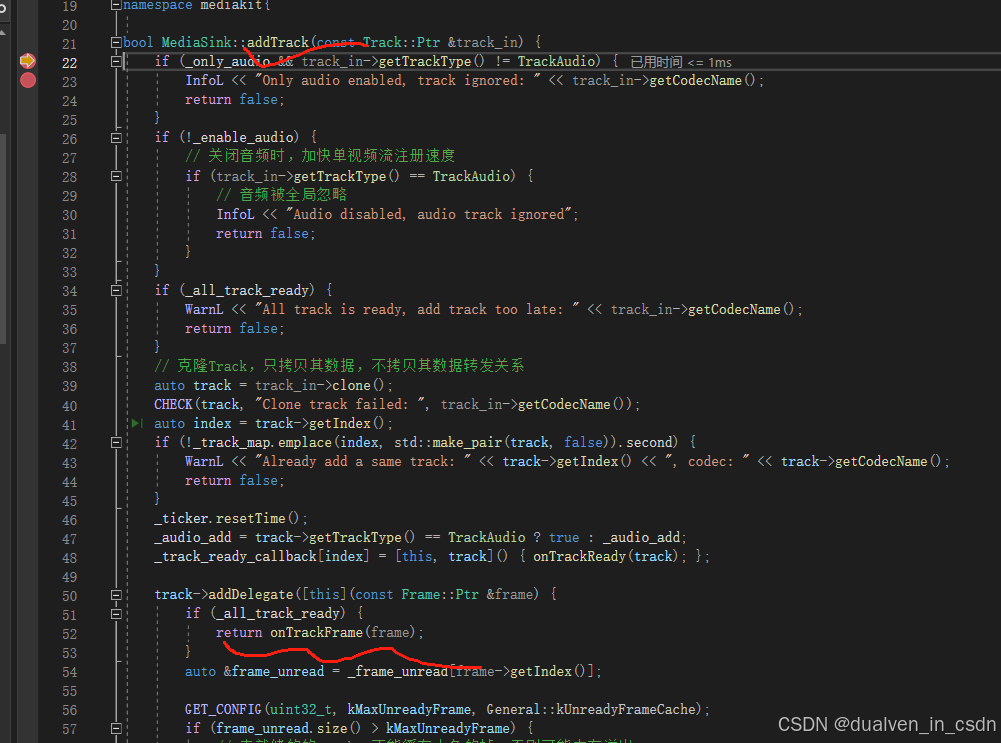Collapse the if block fold at line 26
Screen dimensions: 1001x743
115,137
